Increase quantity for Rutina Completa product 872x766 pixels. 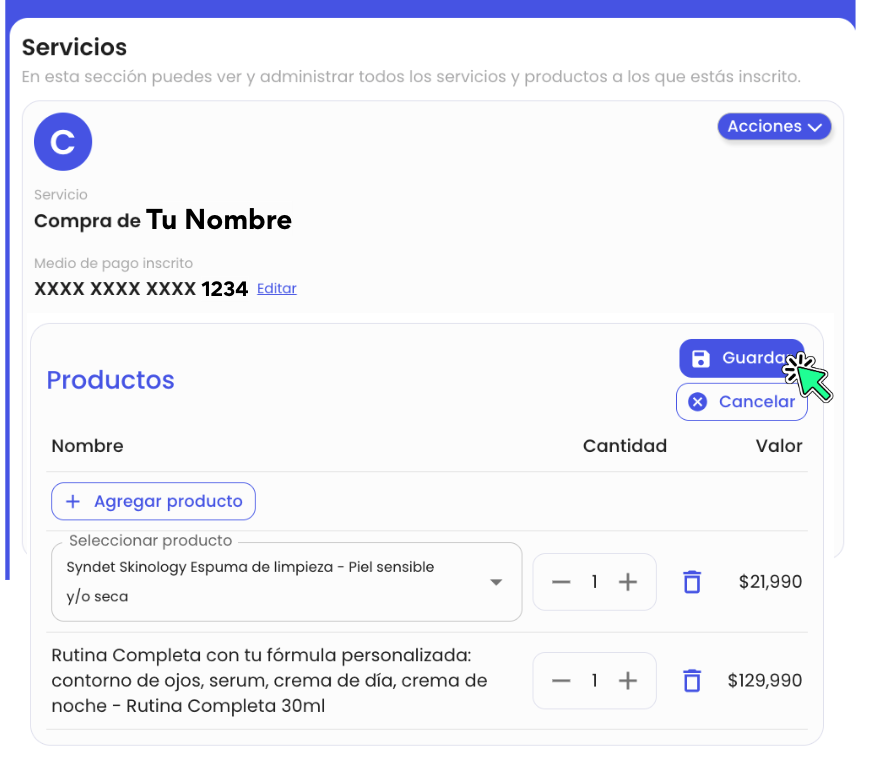pyautogui.click(x=628, y=680)
